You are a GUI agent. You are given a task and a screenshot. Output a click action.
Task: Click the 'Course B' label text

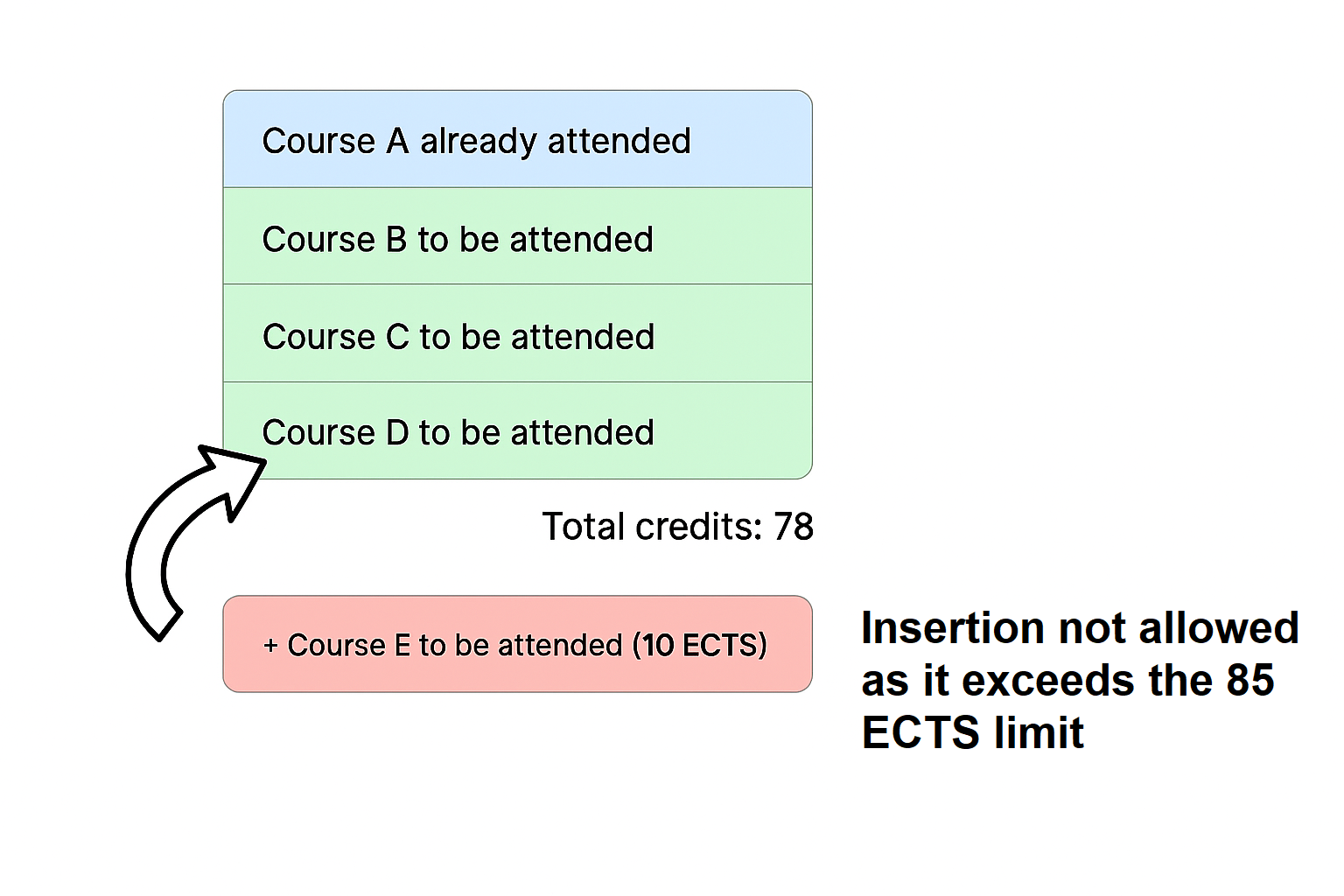click(334, 240)
